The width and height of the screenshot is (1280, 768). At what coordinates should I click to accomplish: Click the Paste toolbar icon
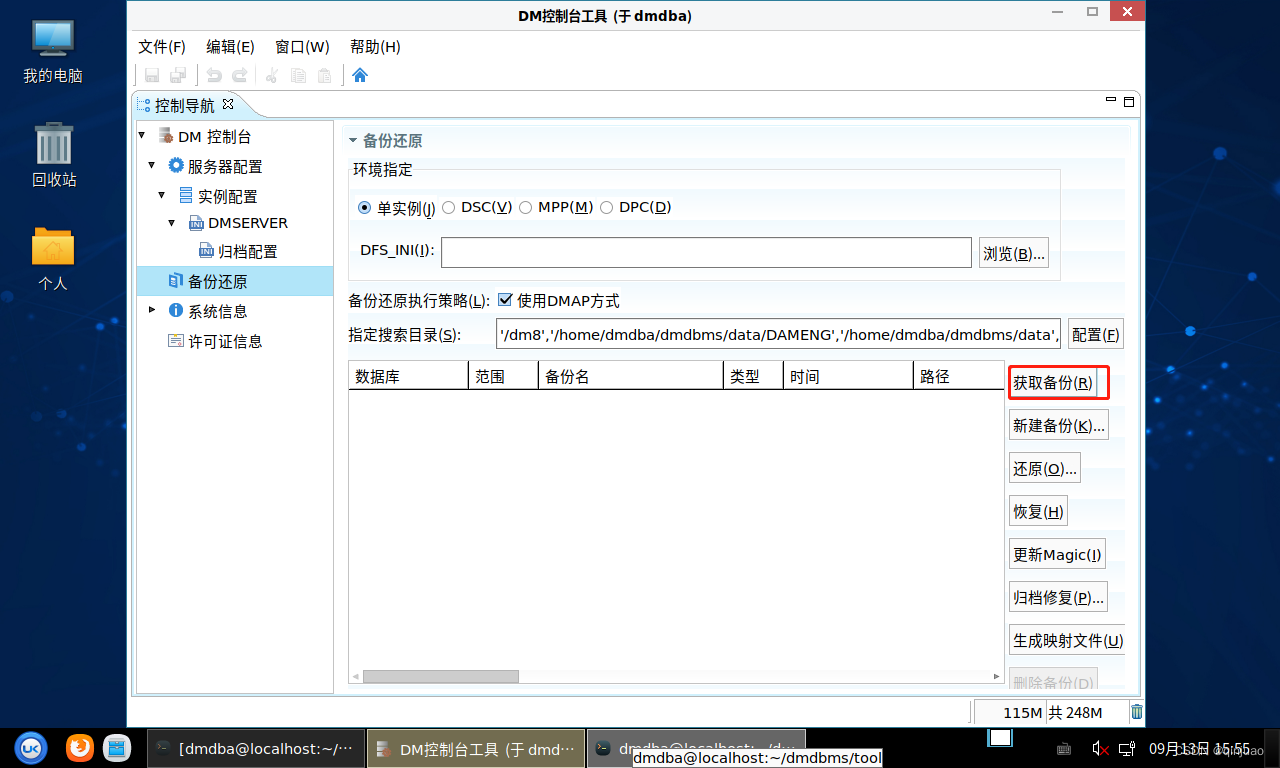(324, 75)
